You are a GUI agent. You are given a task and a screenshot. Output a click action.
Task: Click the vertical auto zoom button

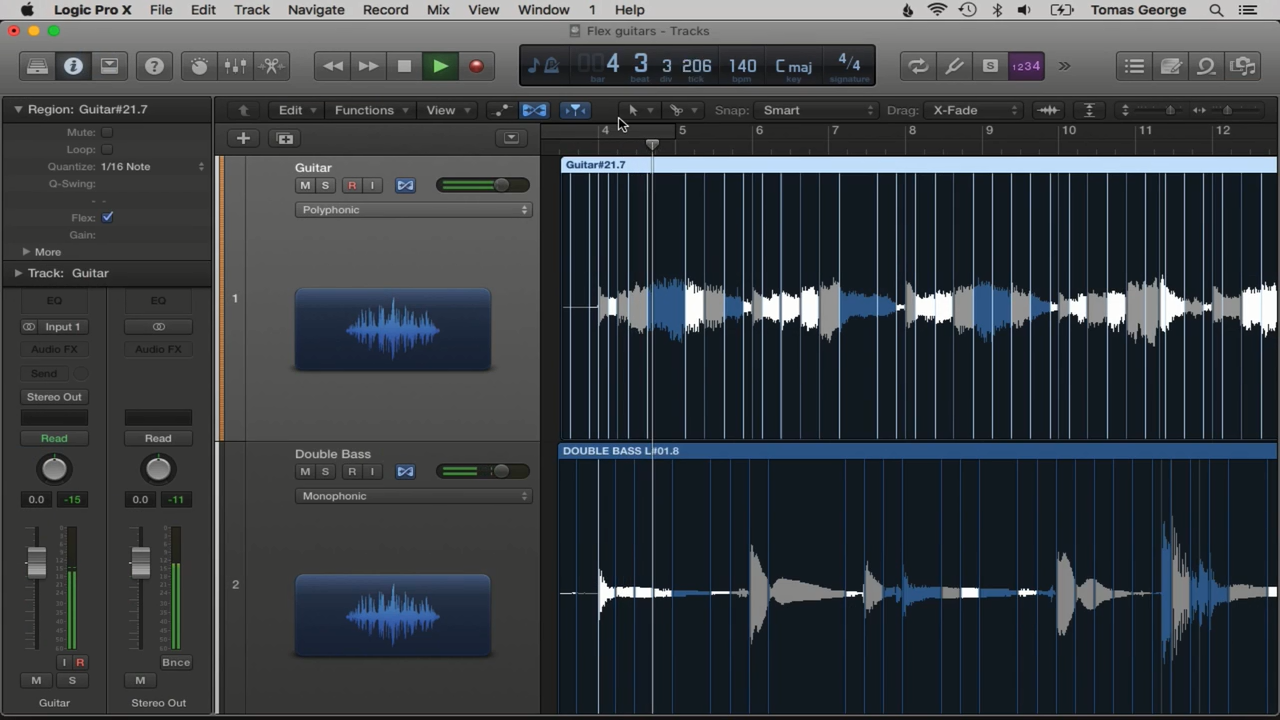pyautogui.click(x=1089, y=110)
